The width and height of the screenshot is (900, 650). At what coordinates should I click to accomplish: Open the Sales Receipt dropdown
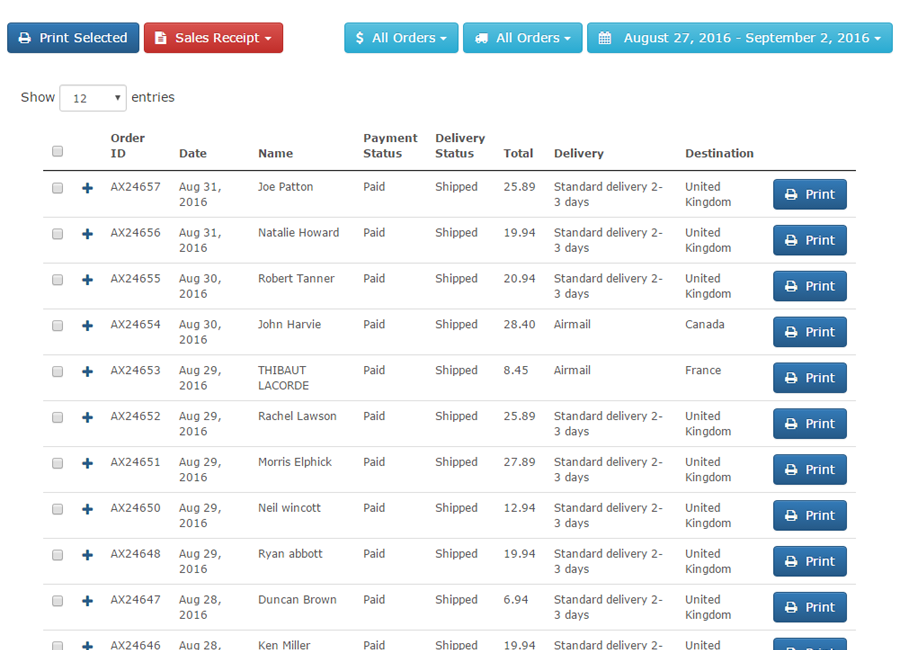pos(213,38)
